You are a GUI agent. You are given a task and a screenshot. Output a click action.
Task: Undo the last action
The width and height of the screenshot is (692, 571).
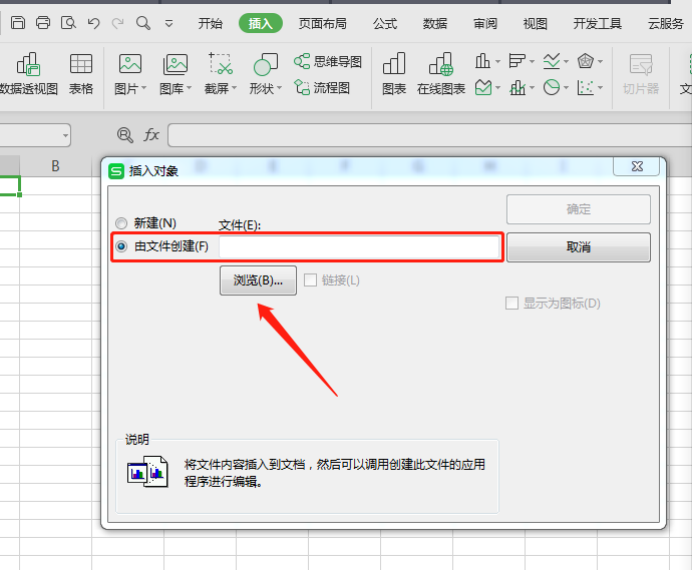coord(93,23)
